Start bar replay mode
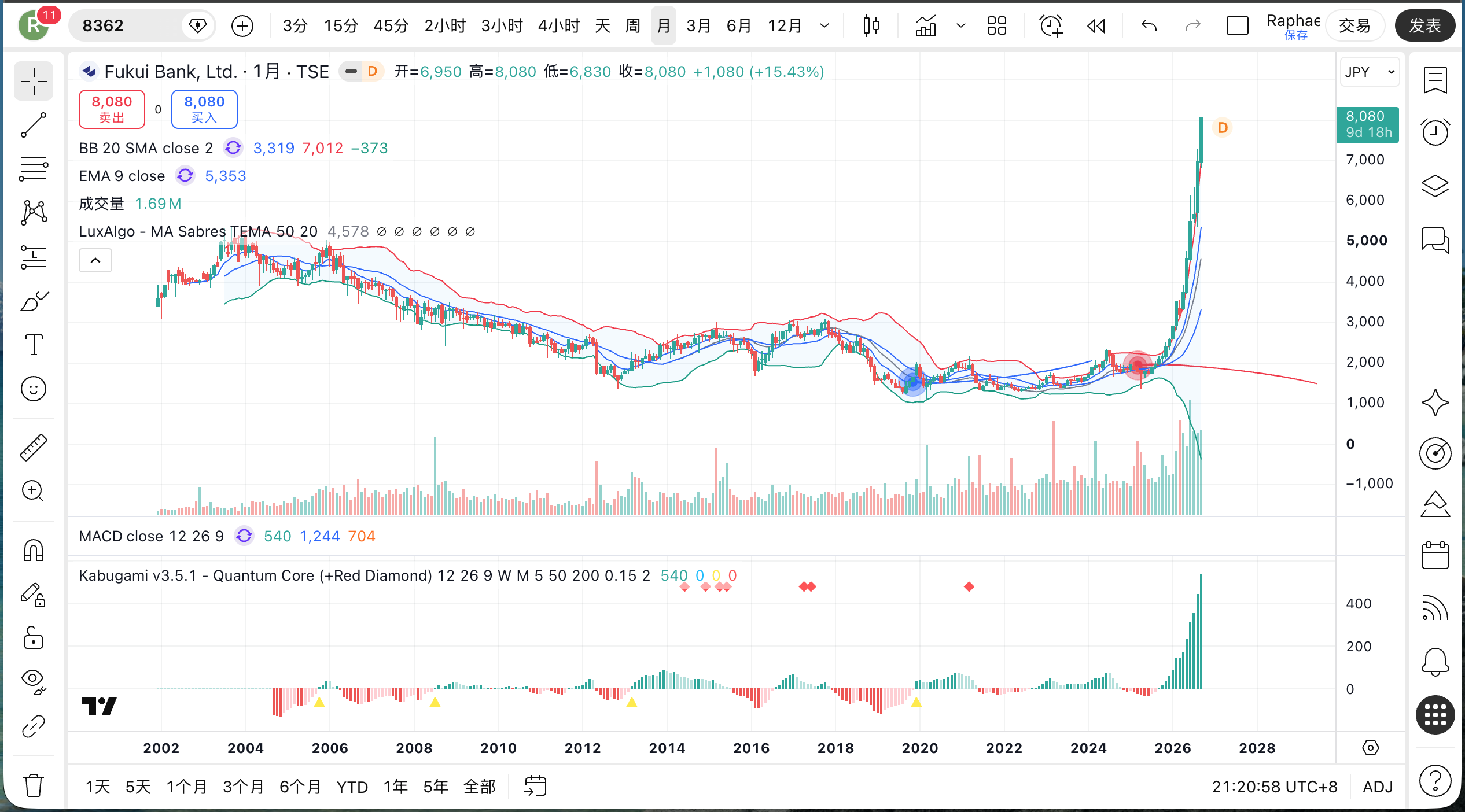Viewport: 1465px width, 812px height. tap(1096, 25)
